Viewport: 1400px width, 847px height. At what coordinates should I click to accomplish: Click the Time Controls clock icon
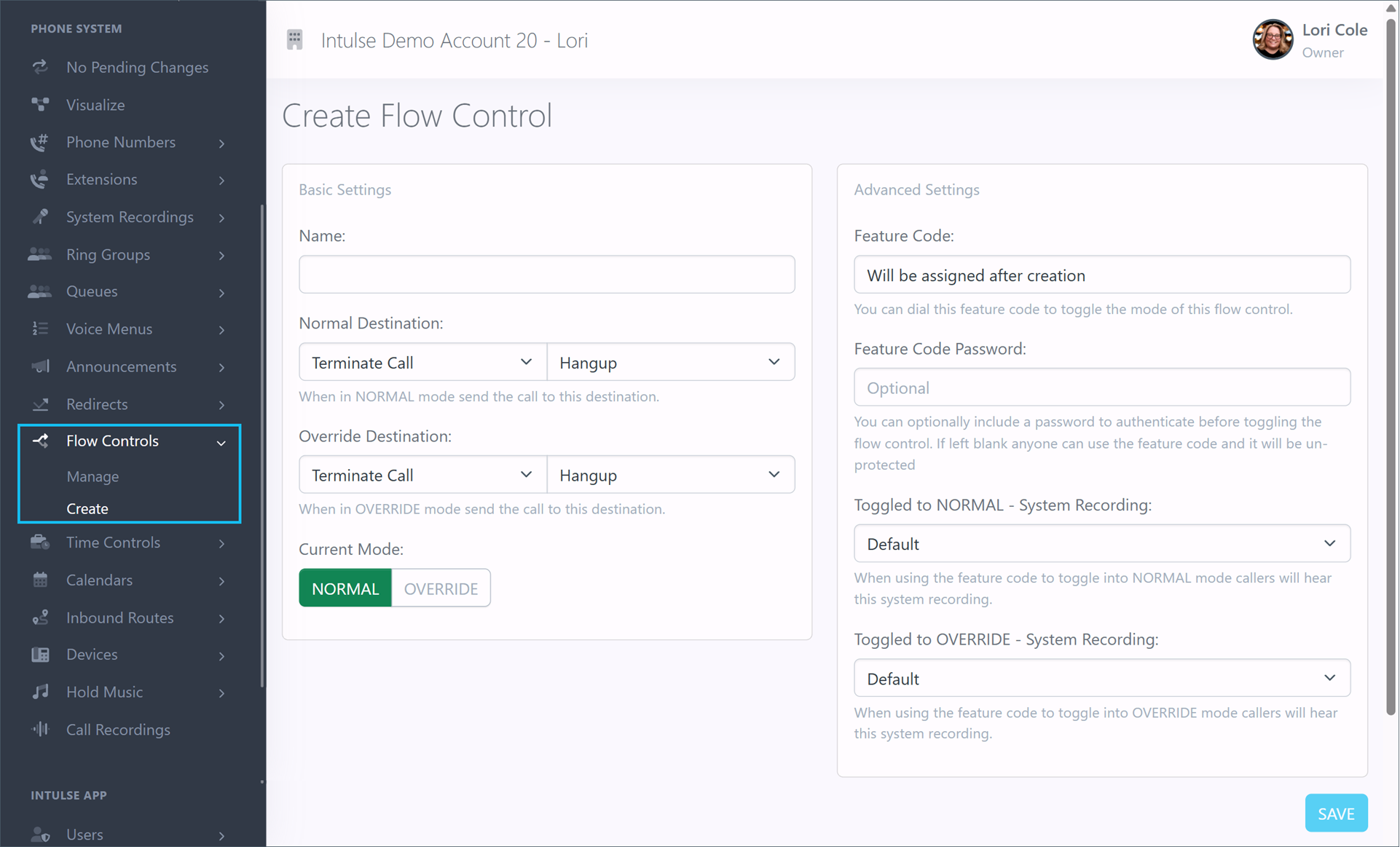click(x=40, y=543)
